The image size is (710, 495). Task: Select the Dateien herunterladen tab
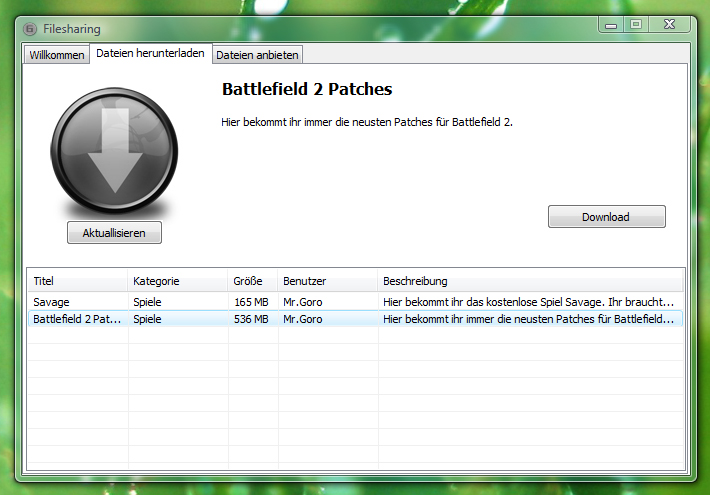pos(150,53)
